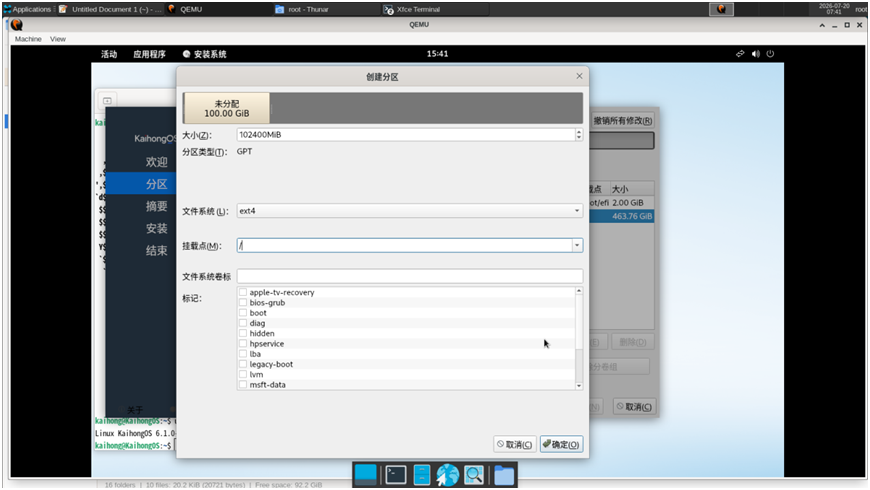Toggle the apple-tv-recovery flag checkbox
870x490 pixels.
click(x=243, y=292)
